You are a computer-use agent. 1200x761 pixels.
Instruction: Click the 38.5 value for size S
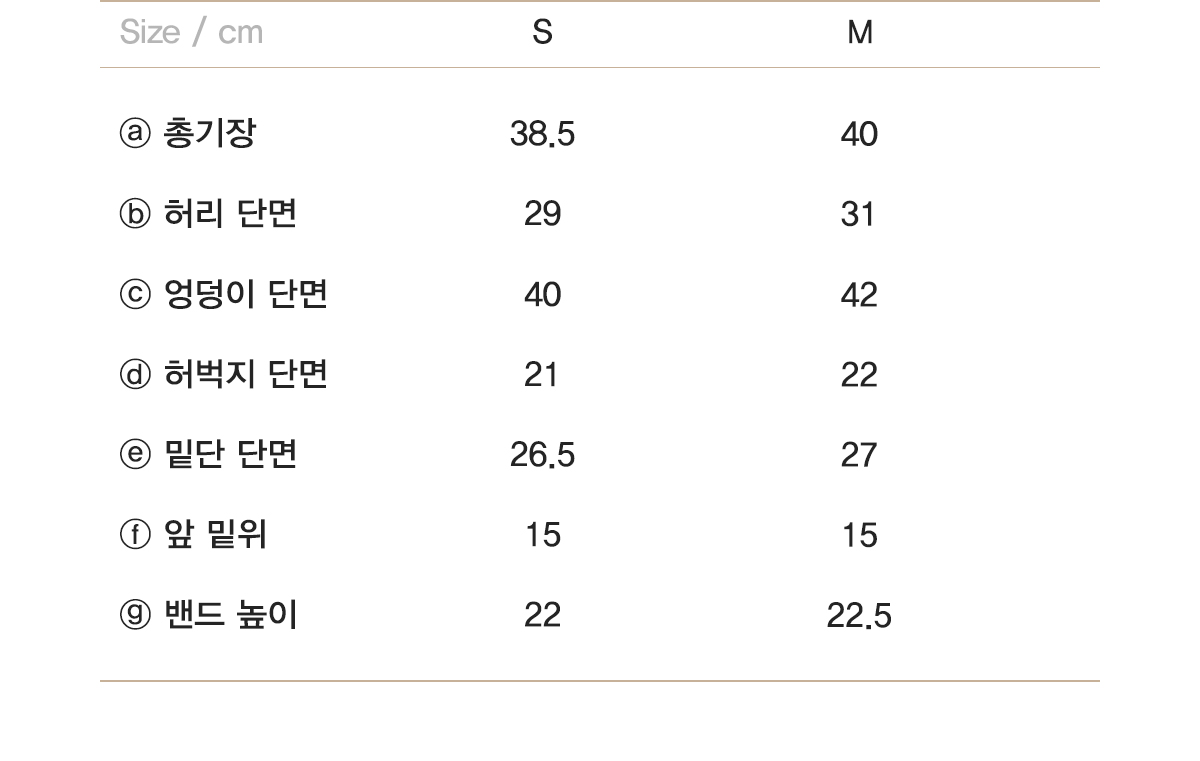point(542,134)
